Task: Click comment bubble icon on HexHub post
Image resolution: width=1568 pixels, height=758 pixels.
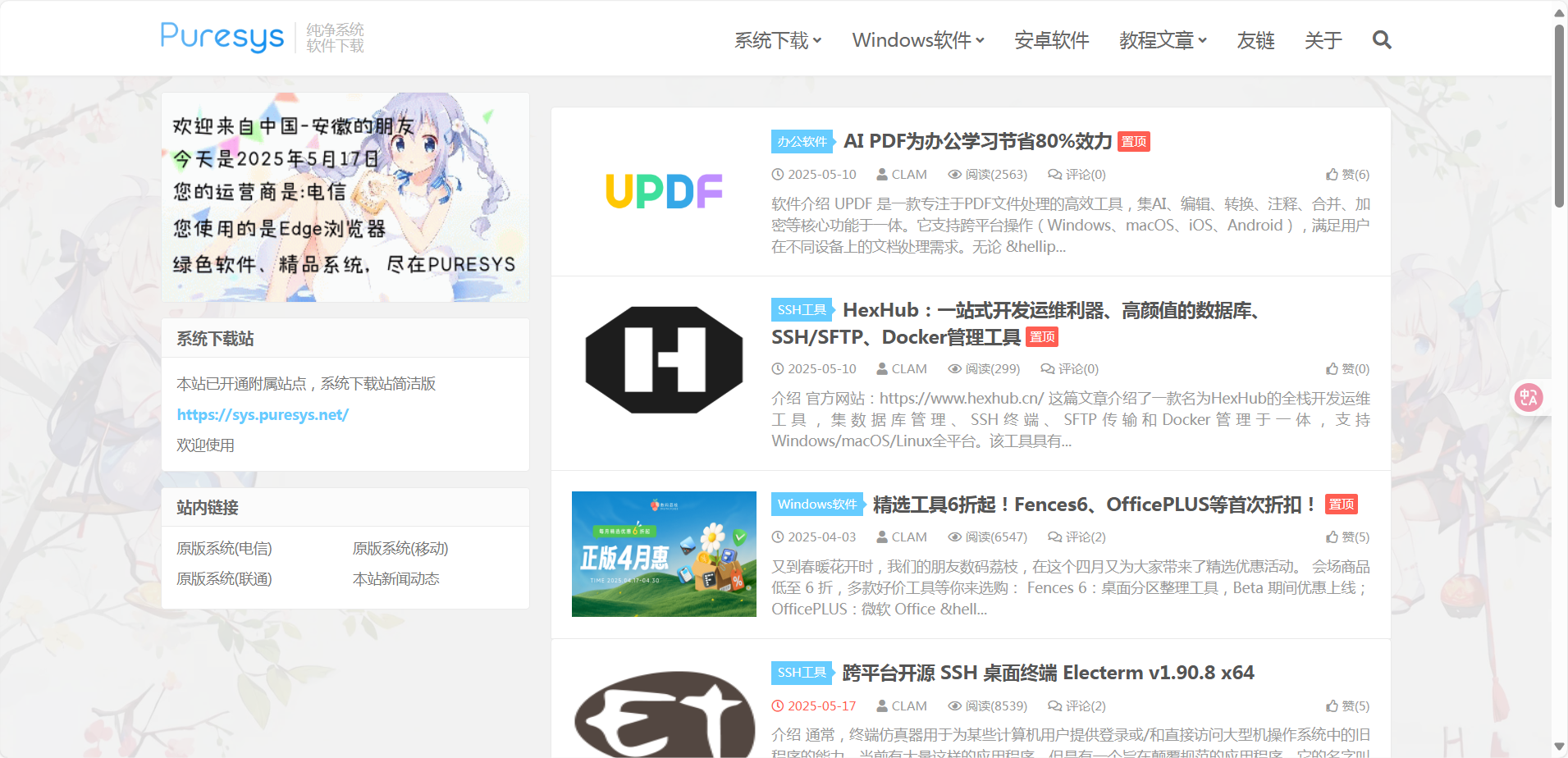Action: 1047,368
